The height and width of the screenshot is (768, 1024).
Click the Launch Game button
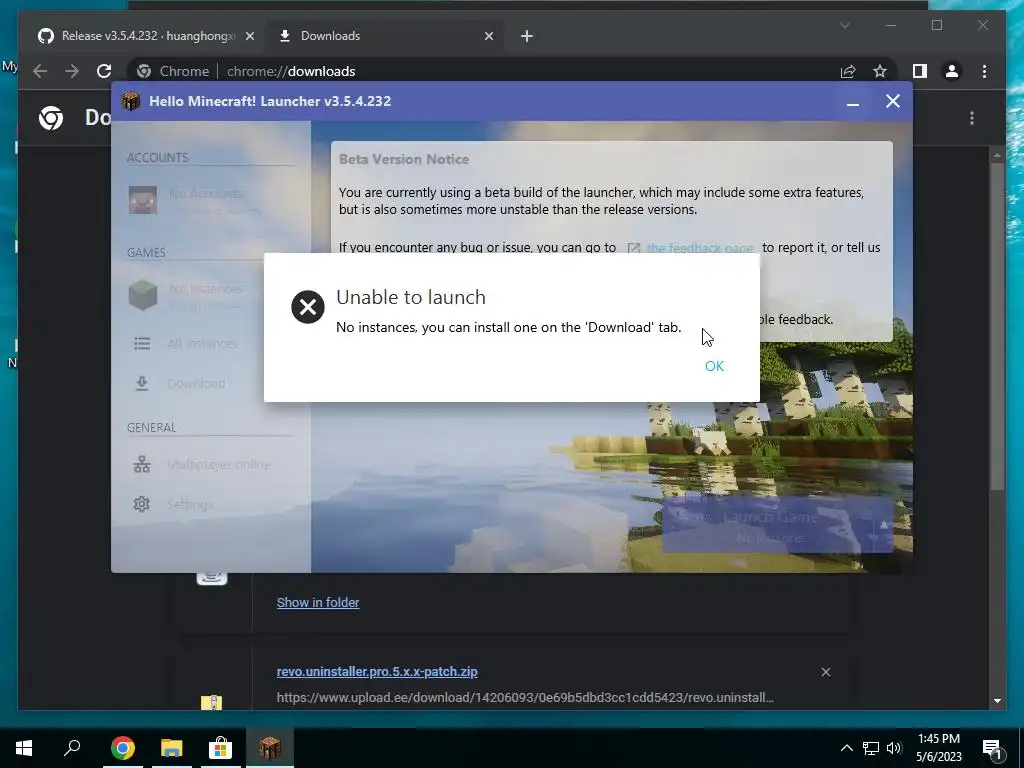[769, 524]
